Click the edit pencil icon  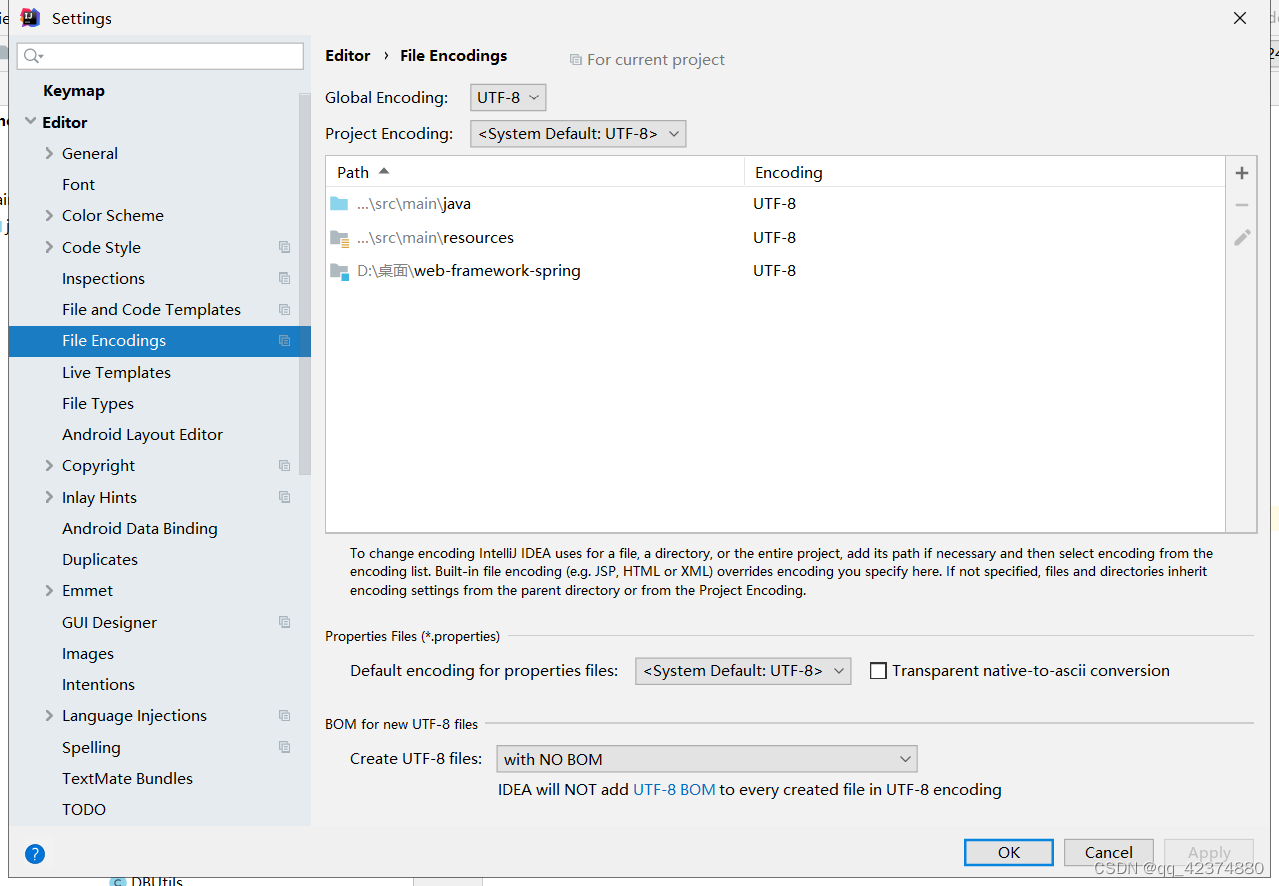[x=1241, y=238]
